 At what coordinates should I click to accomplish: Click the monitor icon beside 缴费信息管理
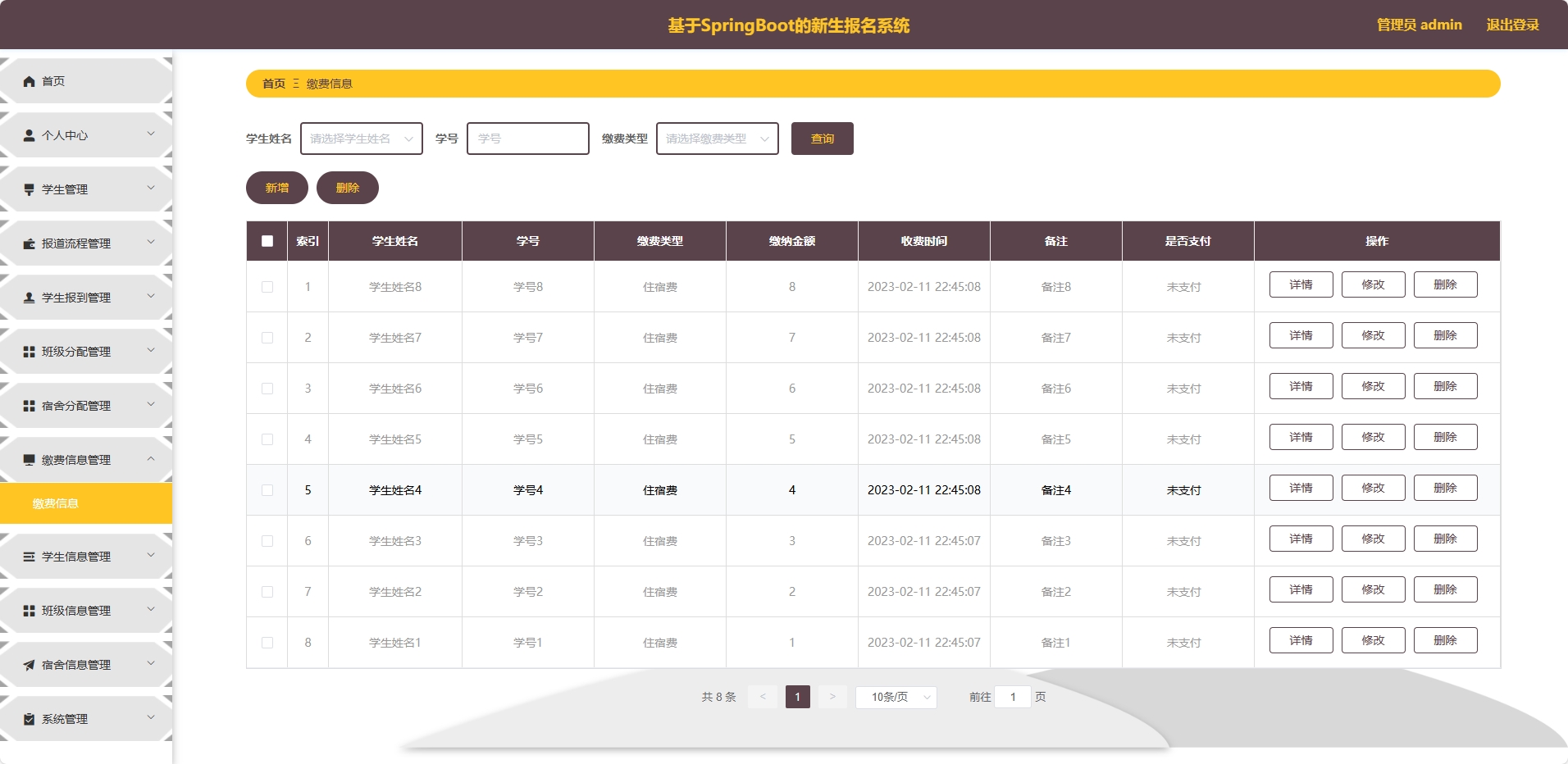pos(30,460)
